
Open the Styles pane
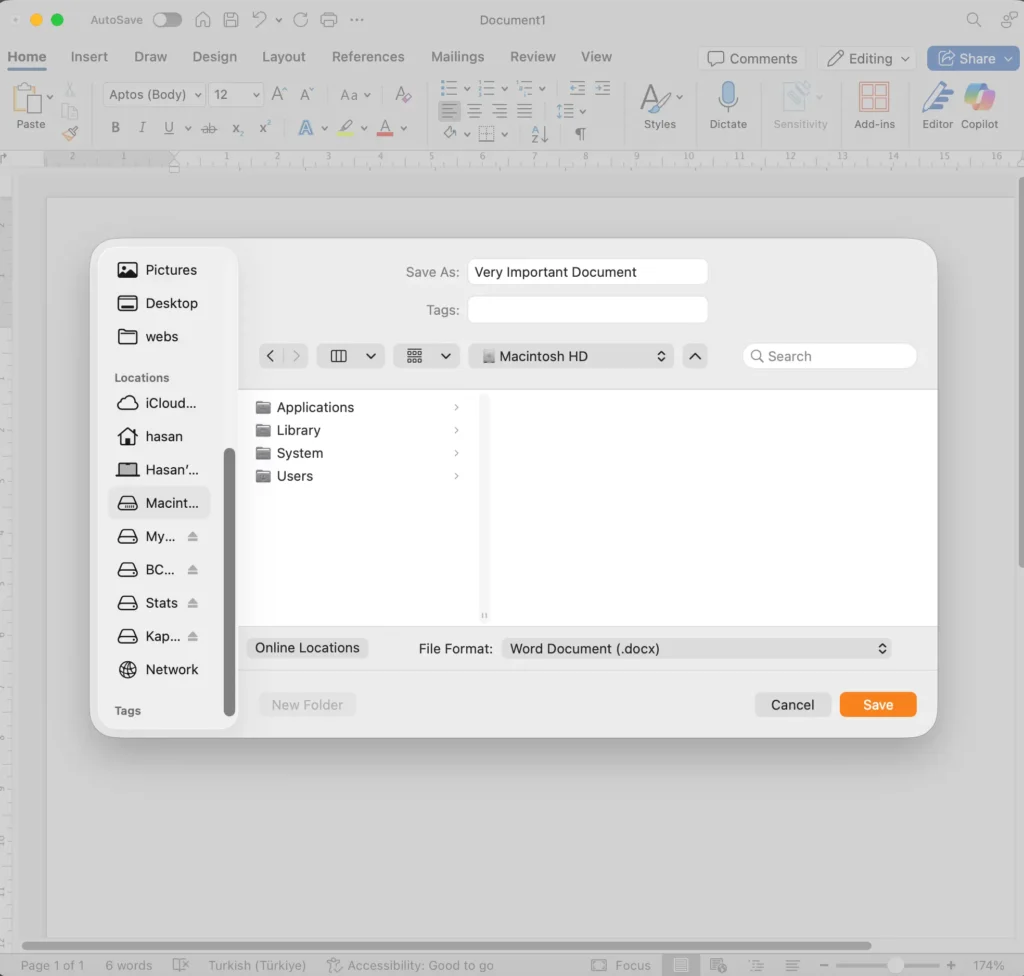657,107
